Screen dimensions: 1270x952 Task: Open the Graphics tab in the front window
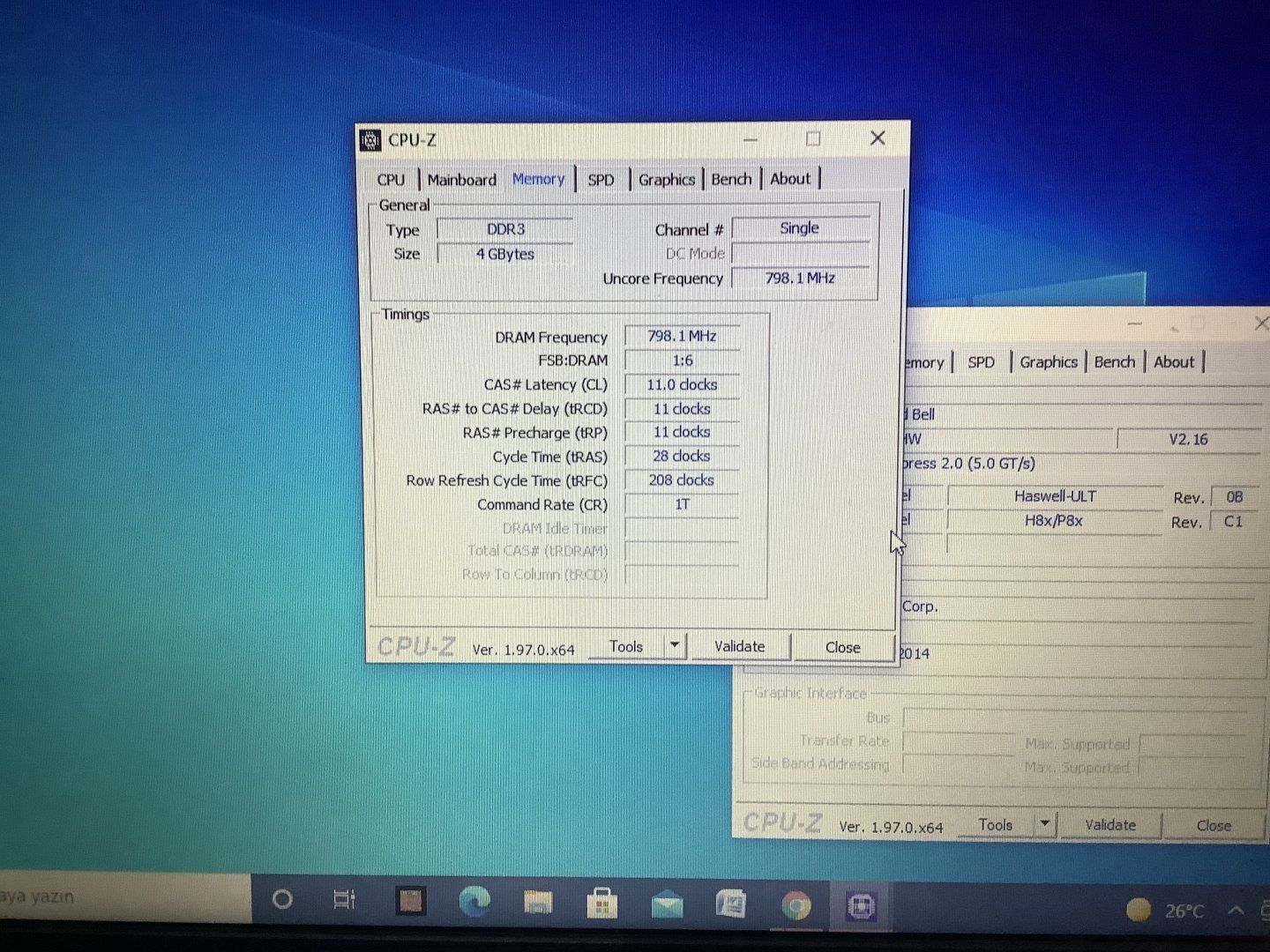point(667,180)
